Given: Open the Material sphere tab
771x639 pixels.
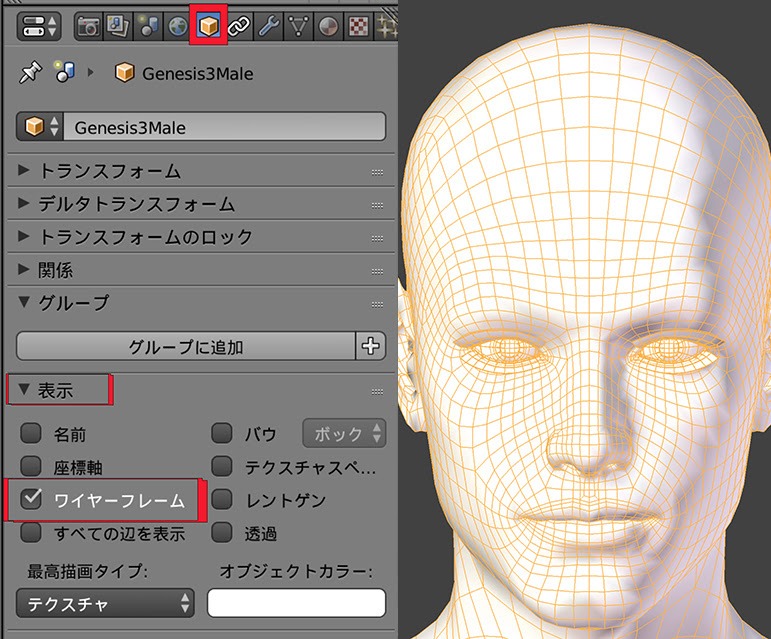Looking at the screenshot, I should click(327, 24).
